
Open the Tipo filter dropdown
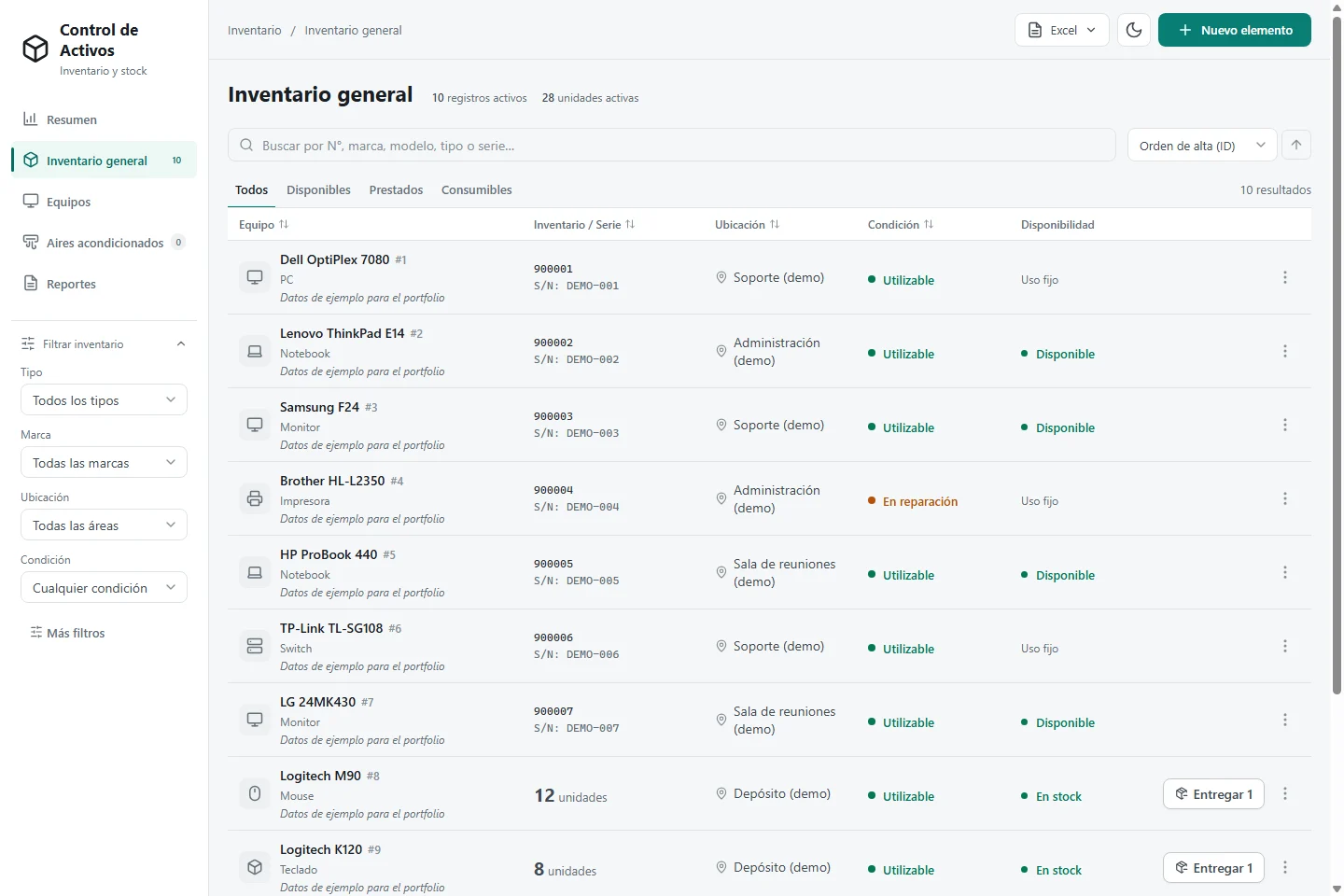click(x=104, y=400)
